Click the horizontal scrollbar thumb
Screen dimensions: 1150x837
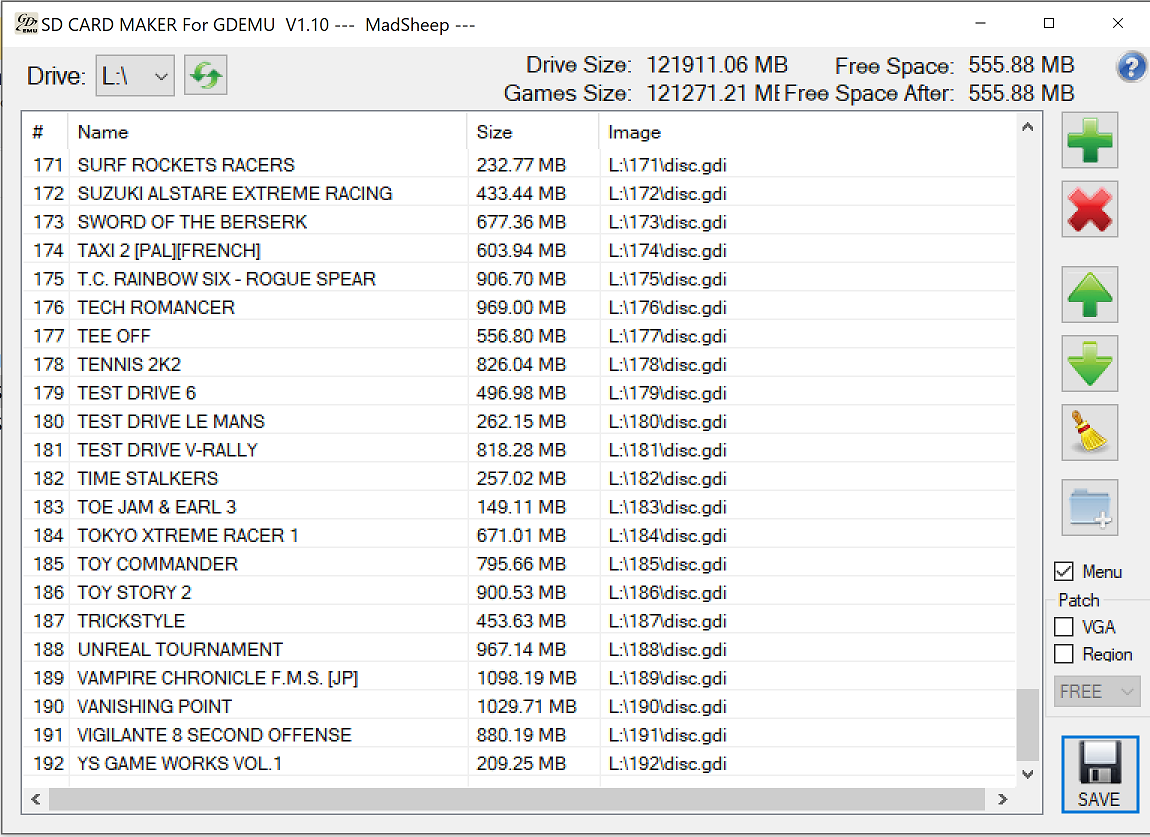point(516,799)
